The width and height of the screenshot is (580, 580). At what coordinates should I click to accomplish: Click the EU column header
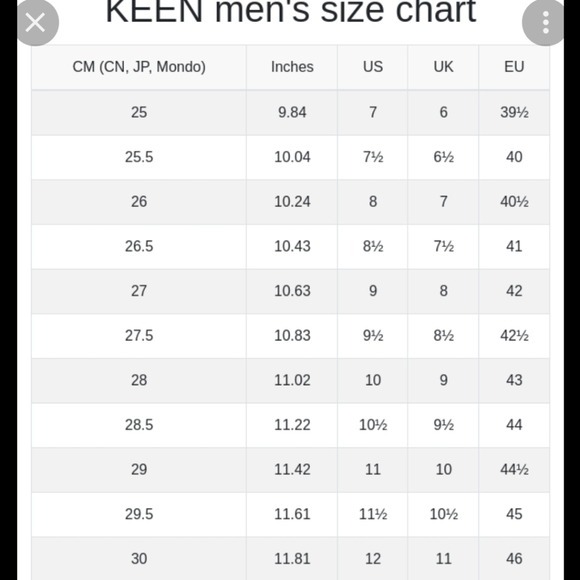click(x=514, y=67)
